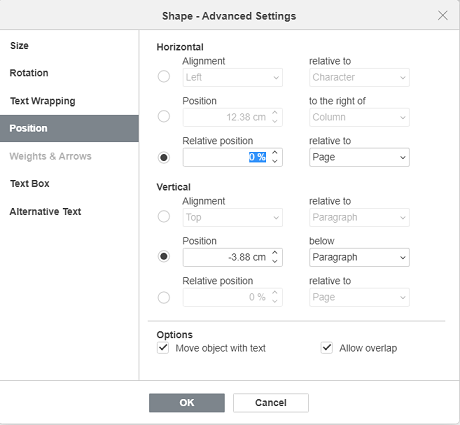460x425 pixels.
Task: Open horizontal relative to Page dropdown
Action: (359, 157)
